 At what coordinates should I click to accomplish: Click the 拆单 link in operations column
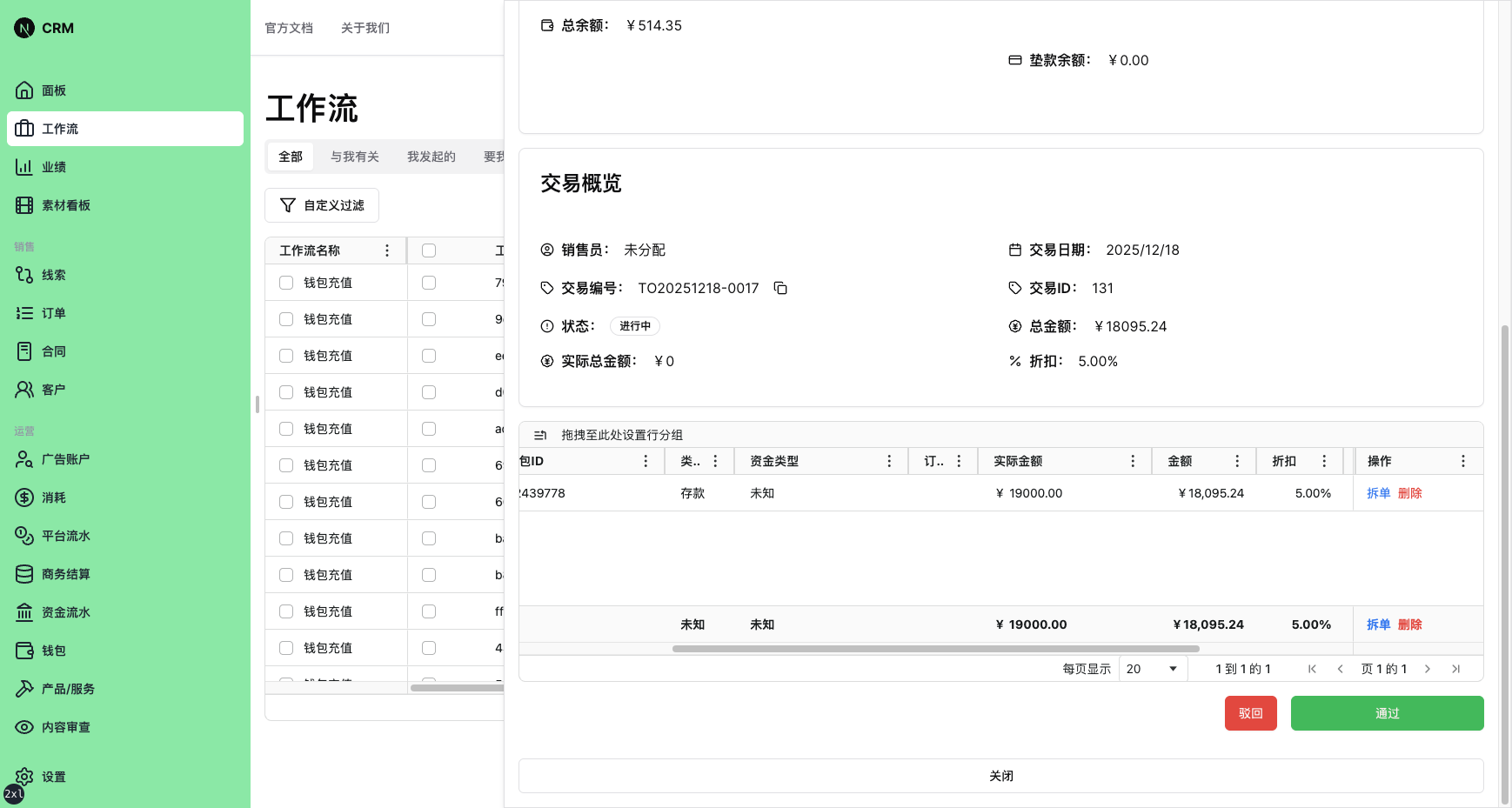point(1378,492)
